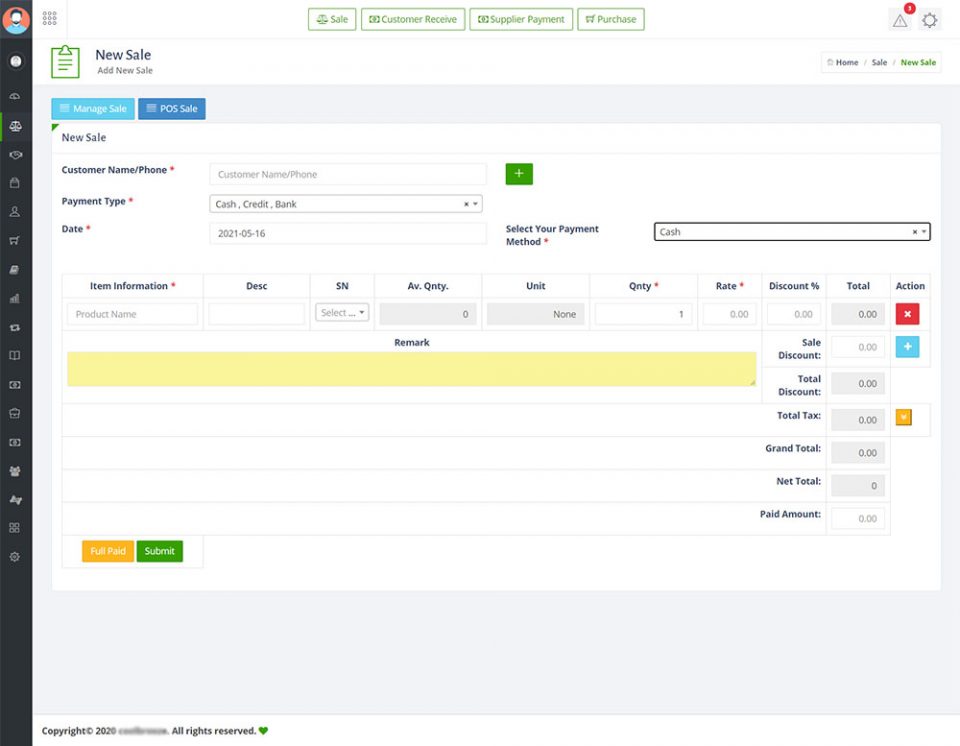Click the settings gear icon in header
The height and width of the screenshot is (746, 960).
tap(930, 20)
